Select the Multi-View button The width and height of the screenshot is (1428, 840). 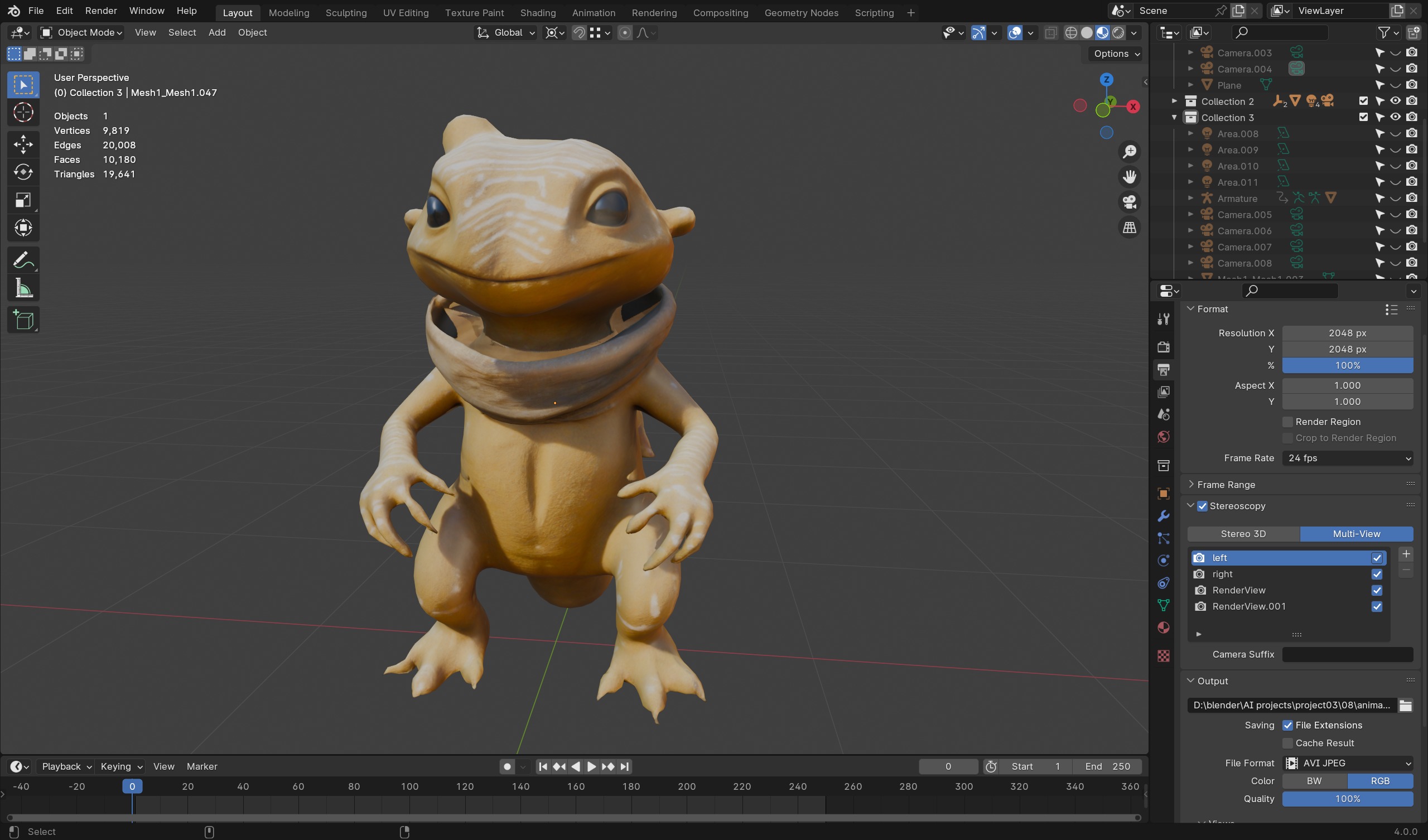tap(1357, 534)
